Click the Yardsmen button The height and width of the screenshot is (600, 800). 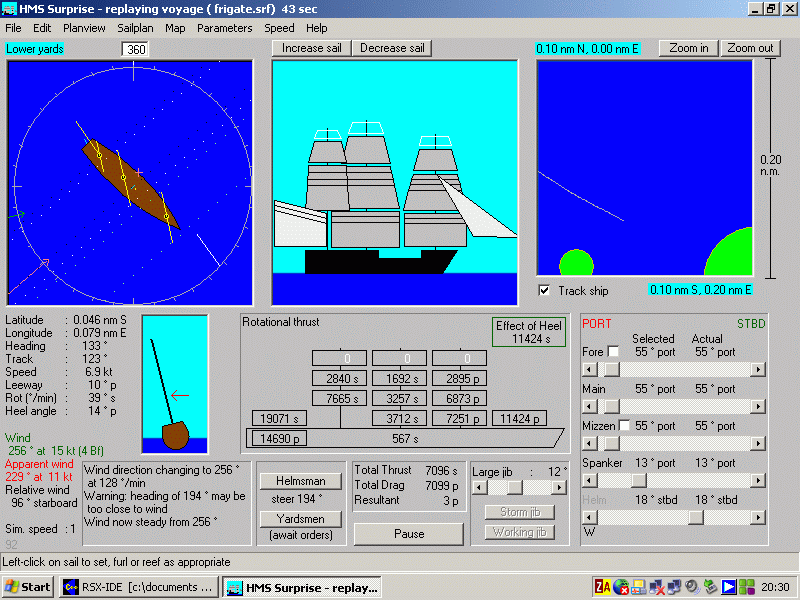click(x=301, y=519)
